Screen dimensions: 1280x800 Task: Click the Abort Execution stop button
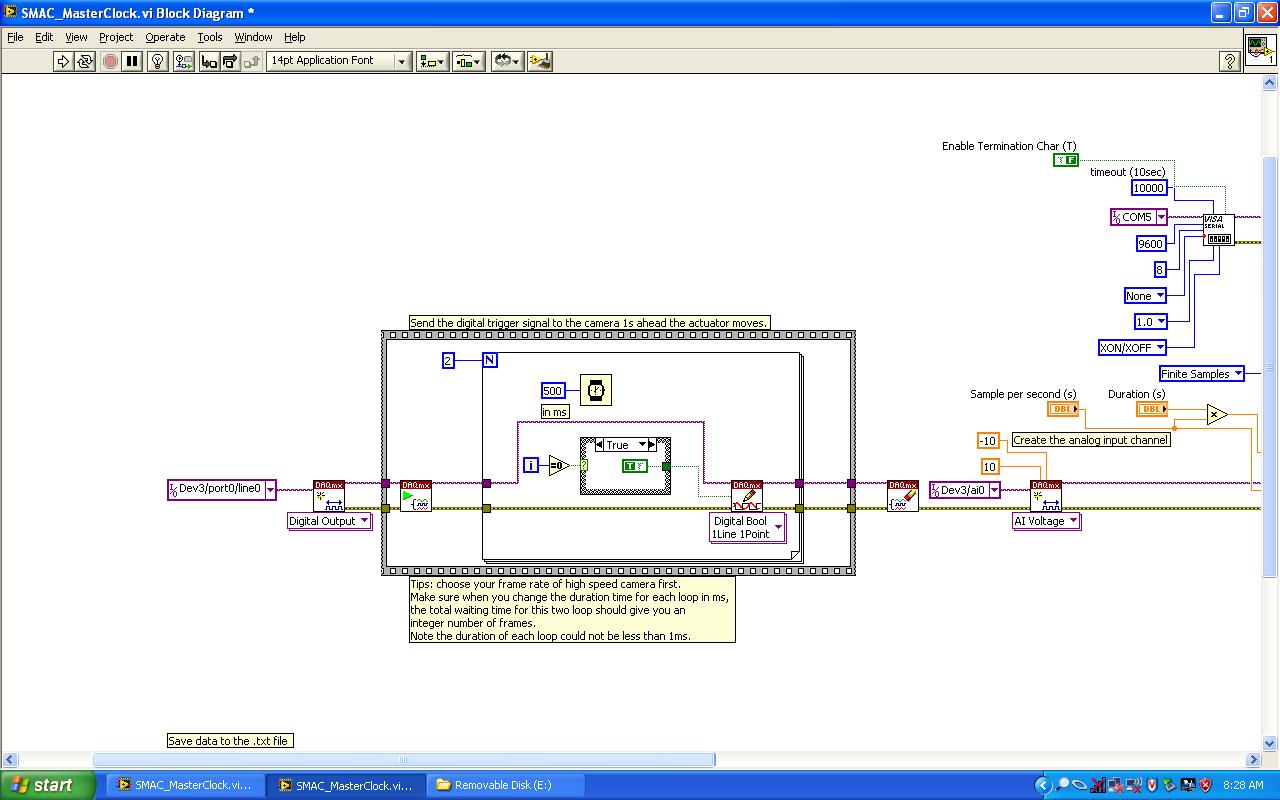[110, 61]
